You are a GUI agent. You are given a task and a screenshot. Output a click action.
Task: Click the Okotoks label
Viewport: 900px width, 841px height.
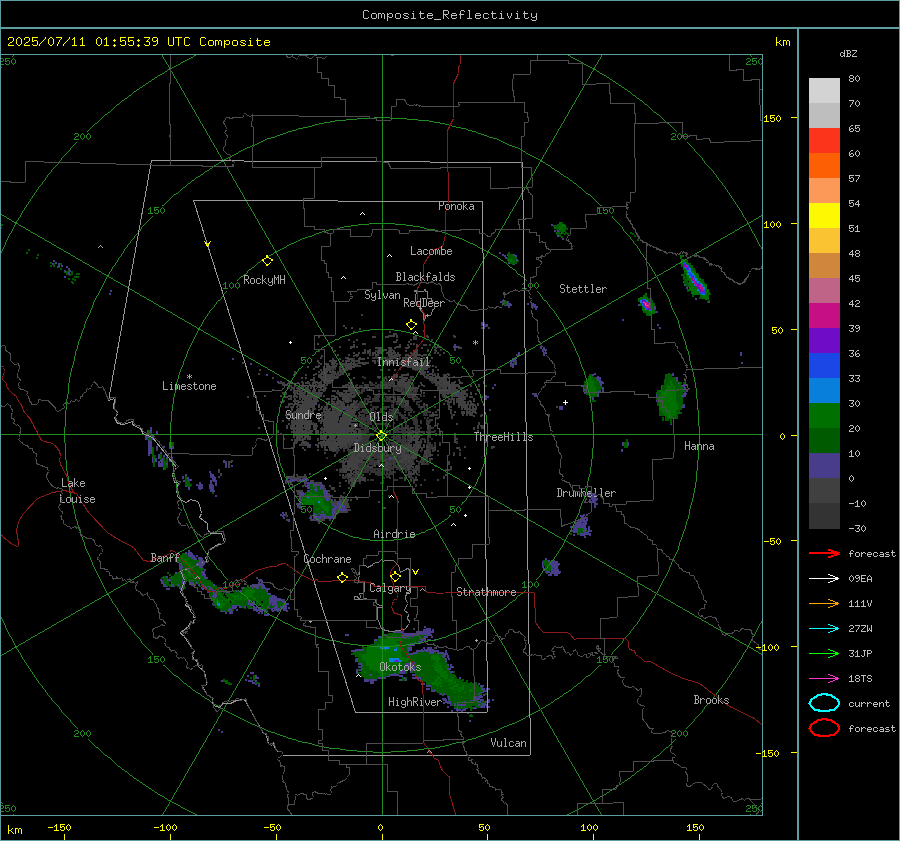[400, 667]
